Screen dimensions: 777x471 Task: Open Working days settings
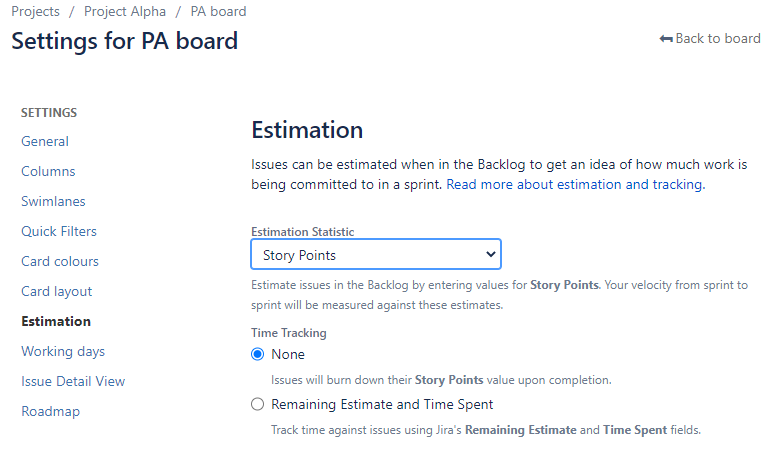(x=63, y=351)
